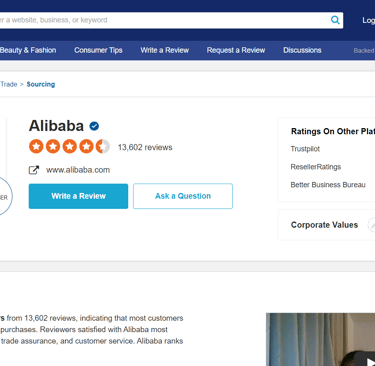This screenshot has height=366, width=375.
Task: Play the video thumbnail
Action: [368, 361]
